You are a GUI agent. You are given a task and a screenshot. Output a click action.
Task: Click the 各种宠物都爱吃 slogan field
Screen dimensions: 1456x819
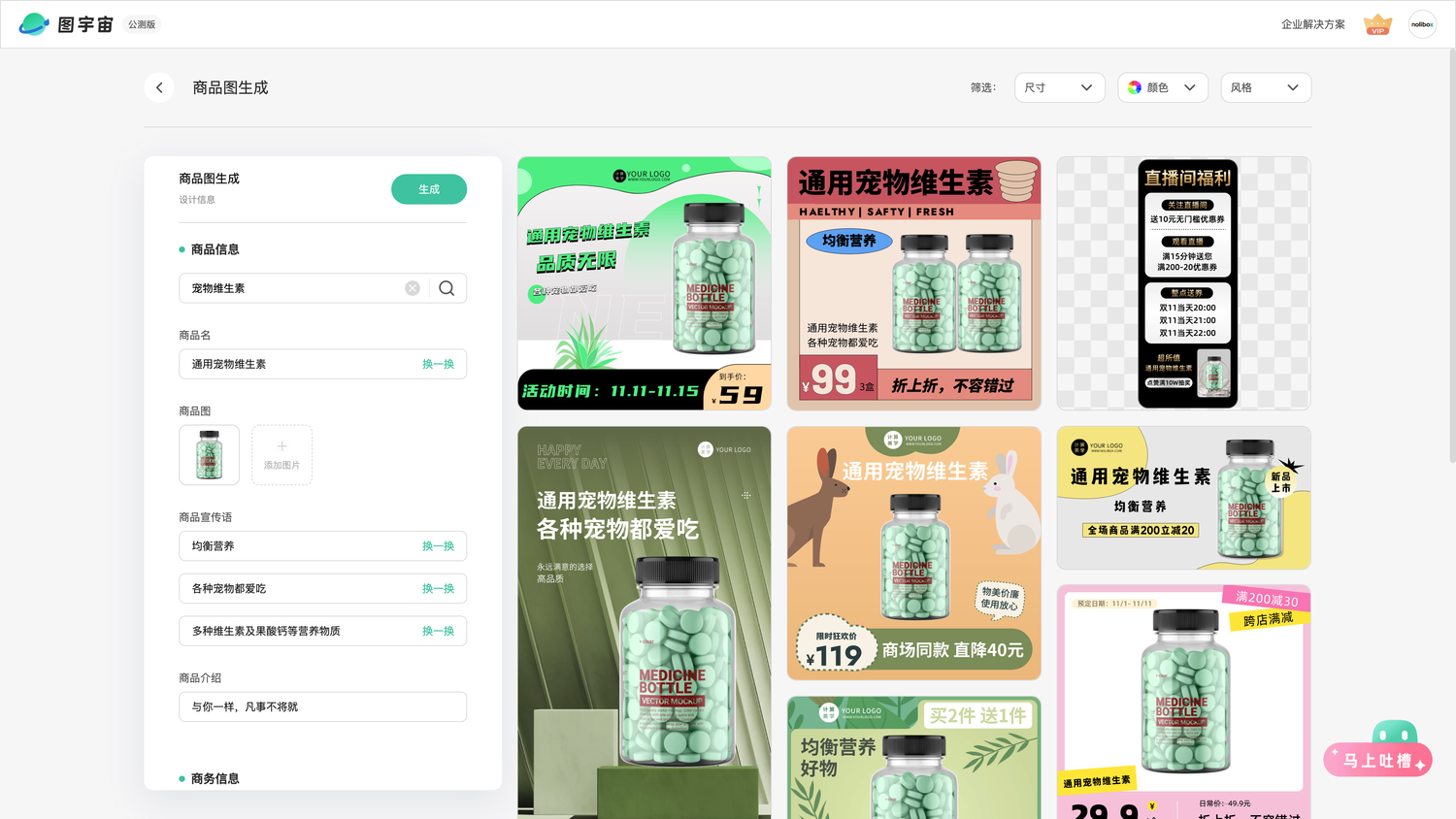(322, 589)
